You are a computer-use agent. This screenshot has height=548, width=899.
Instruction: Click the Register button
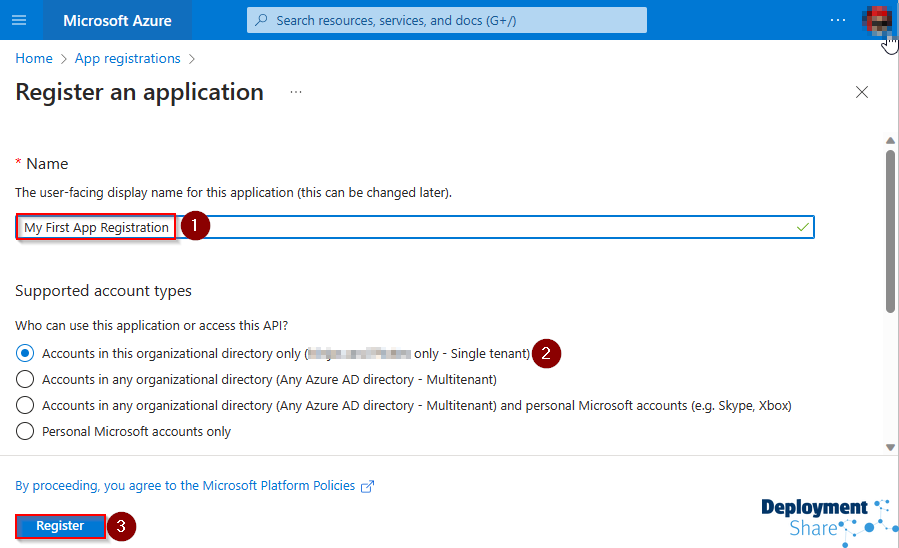click(60, 526)
